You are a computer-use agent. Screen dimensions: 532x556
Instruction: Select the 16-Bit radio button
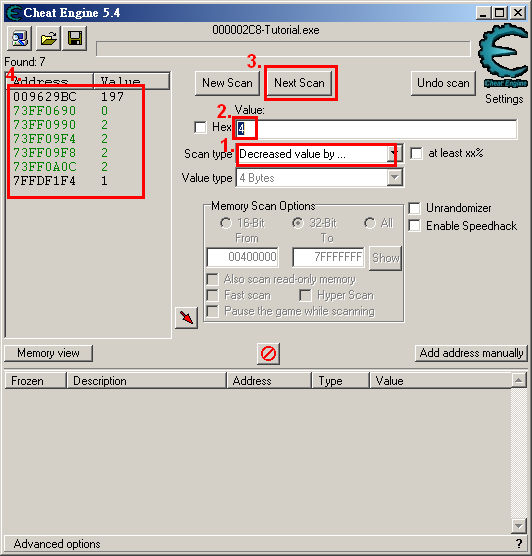coord(226,223)
